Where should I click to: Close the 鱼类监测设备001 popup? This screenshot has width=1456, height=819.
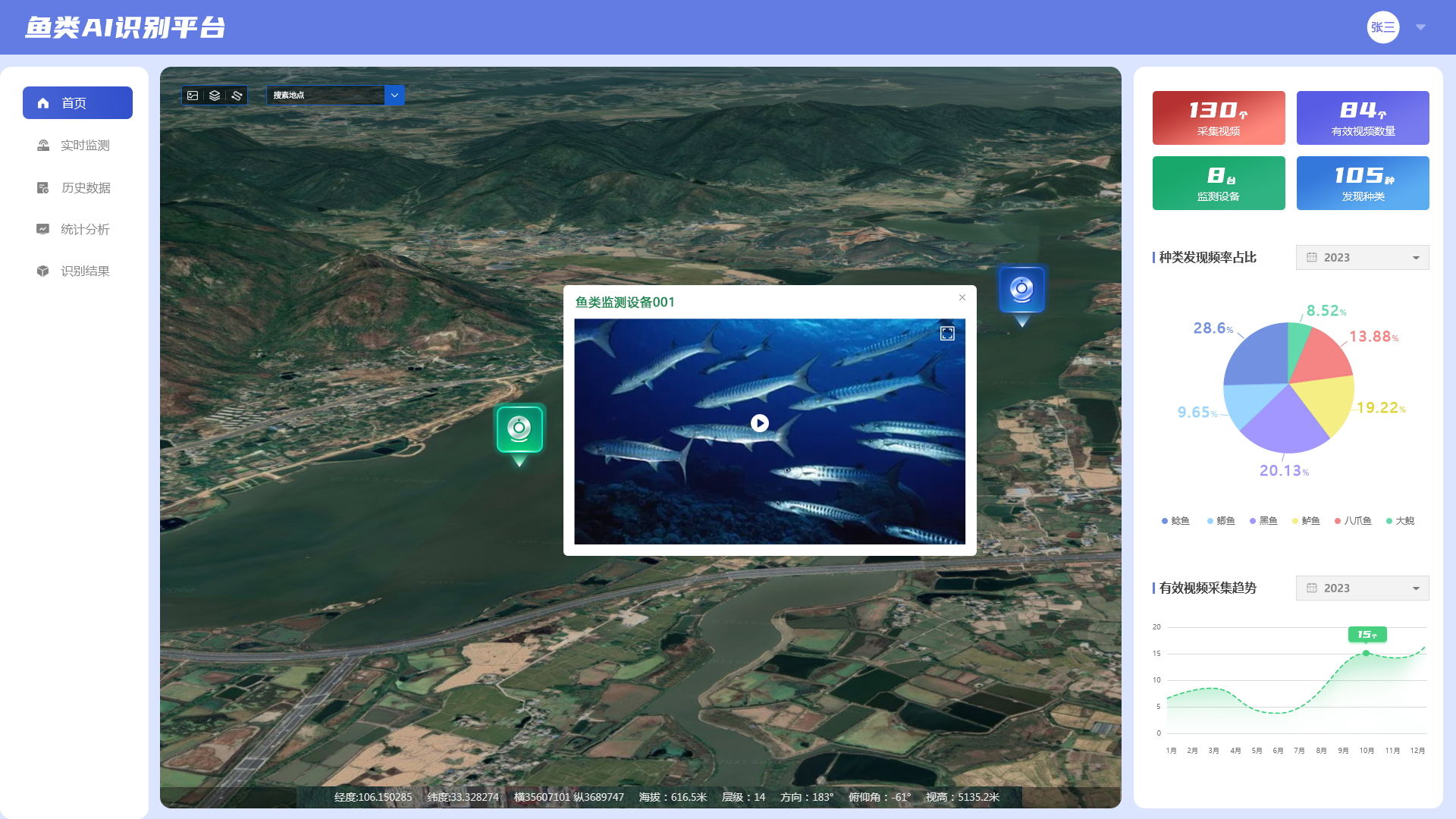962,297
